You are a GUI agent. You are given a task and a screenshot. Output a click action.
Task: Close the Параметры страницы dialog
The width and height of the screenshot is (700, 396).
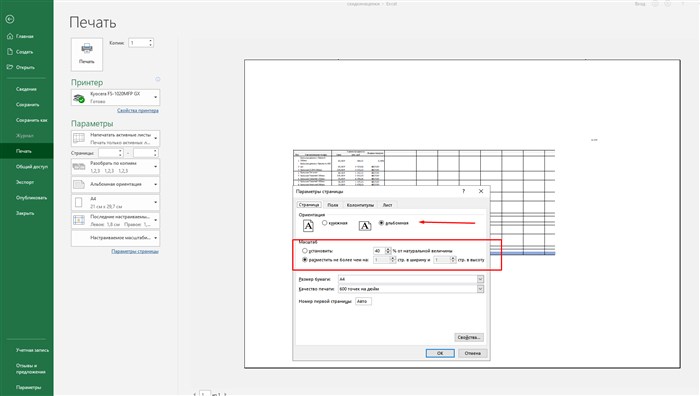(481, 191)
